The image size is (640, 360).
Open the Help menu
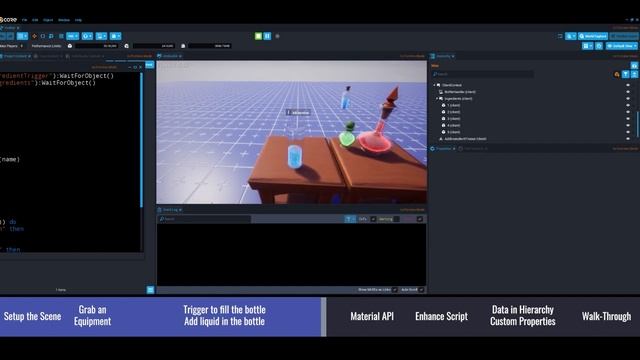(x=78, y=20)
